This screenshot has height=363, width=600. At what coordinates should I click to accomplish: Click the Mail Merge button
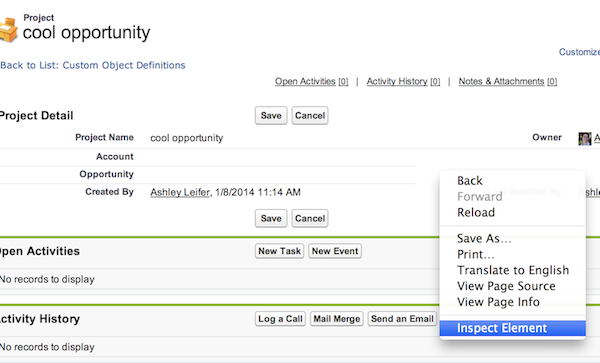tap(337, 319)
